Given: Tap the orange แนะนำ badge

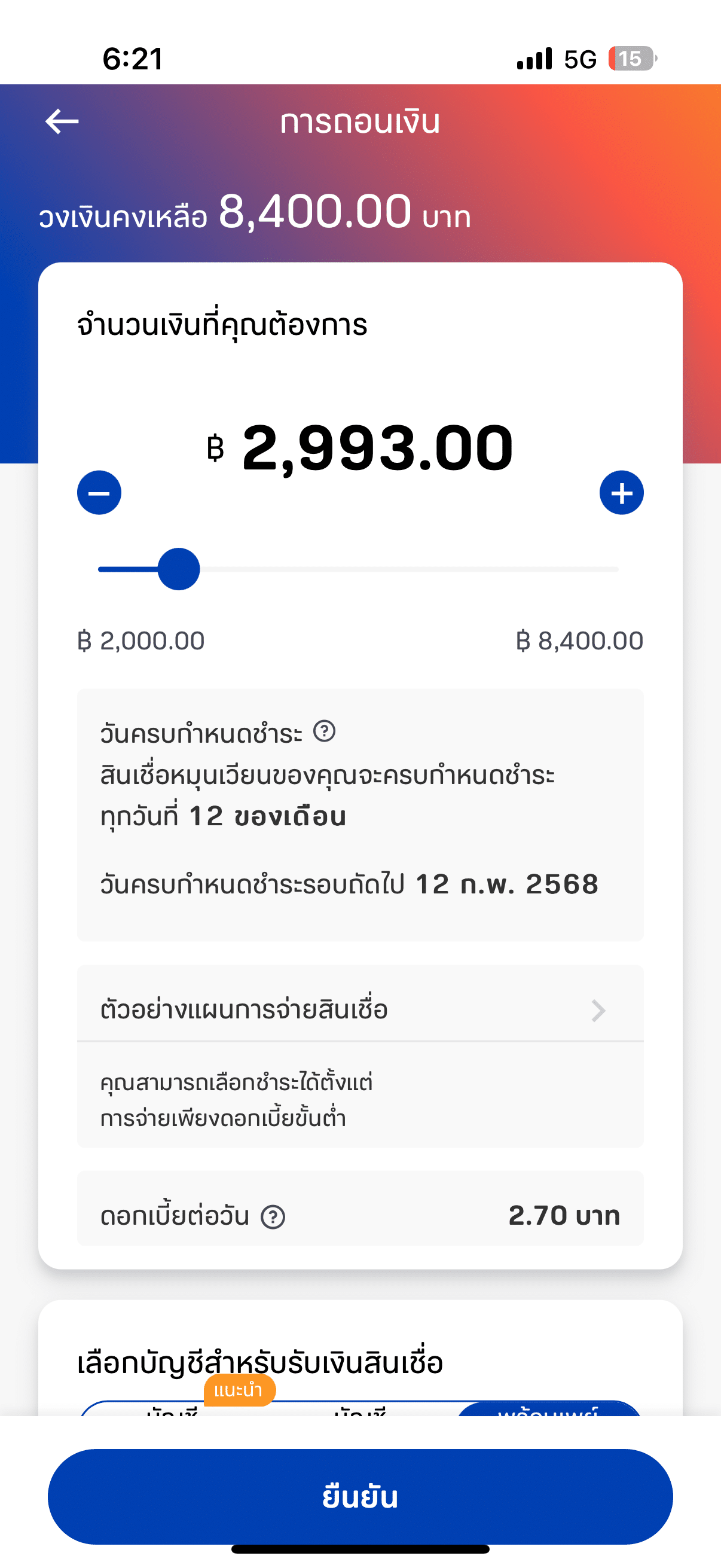Looking at the screenshot, I should tap(239, 1390).
